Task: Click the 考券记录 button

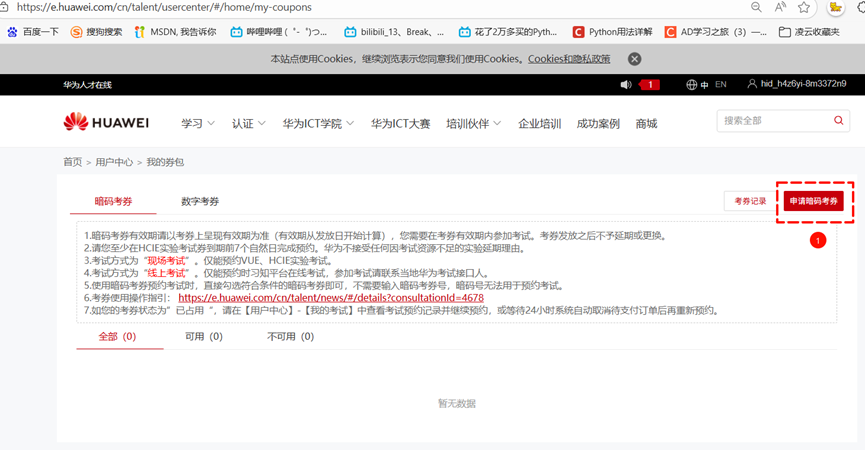Action: point(750,201)
